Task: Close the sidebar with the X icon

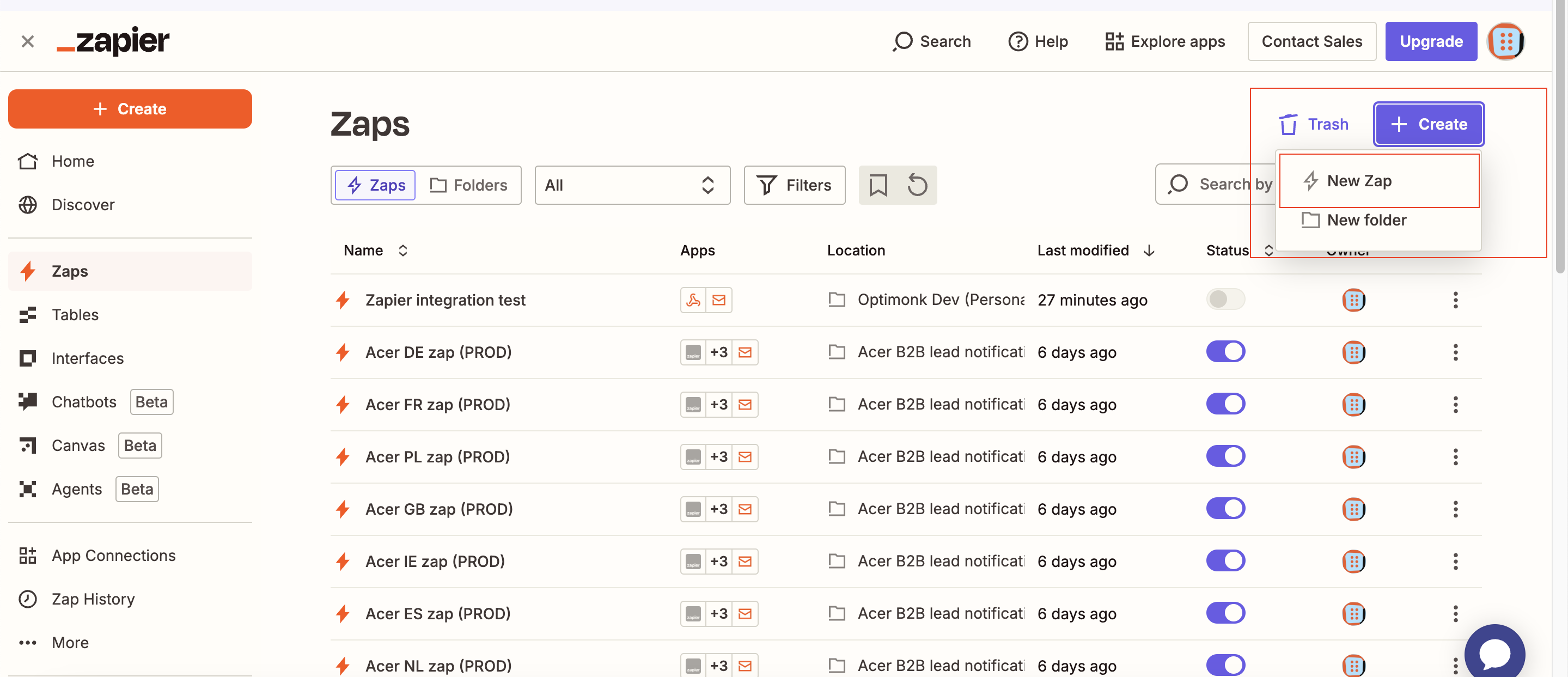Action: pyautogui.click(x=27, y=41)
